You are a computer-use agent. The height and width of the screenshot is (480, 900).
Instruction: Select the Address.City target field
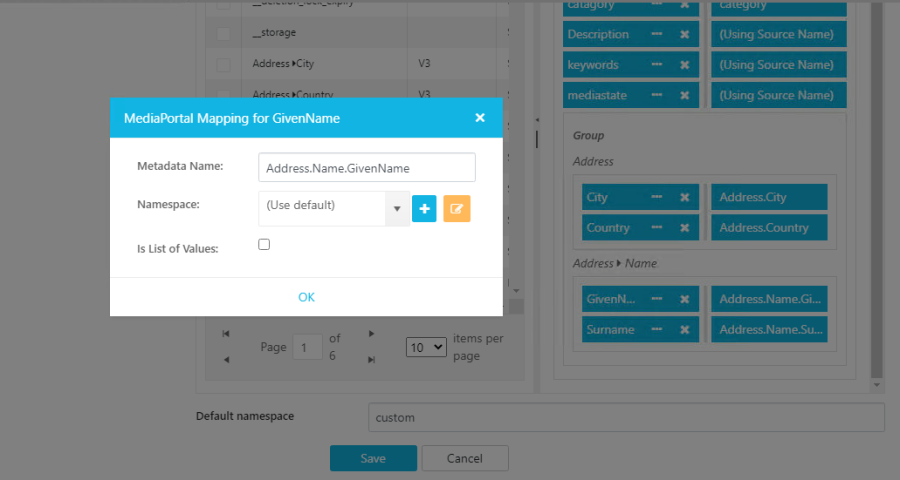point(769,198)
